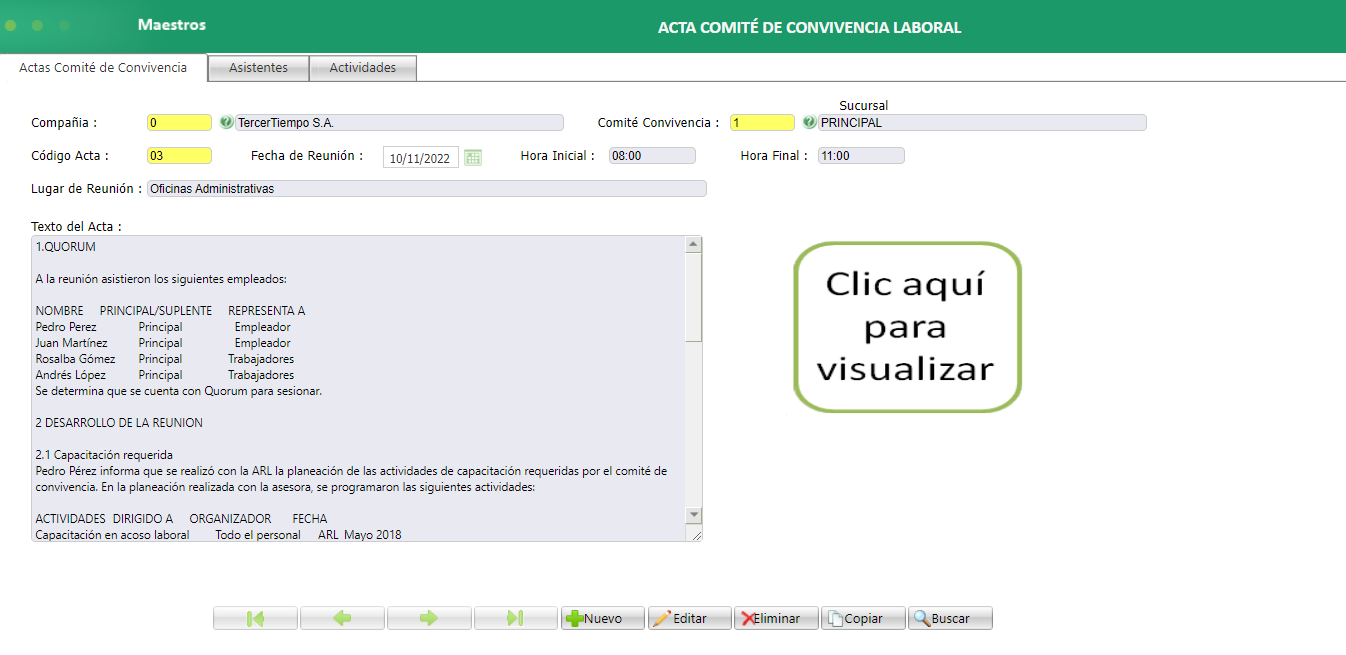Click the help icon beside the Compañia field
Viewport: 1346px width, 655px height.
[x=226, y=122]
